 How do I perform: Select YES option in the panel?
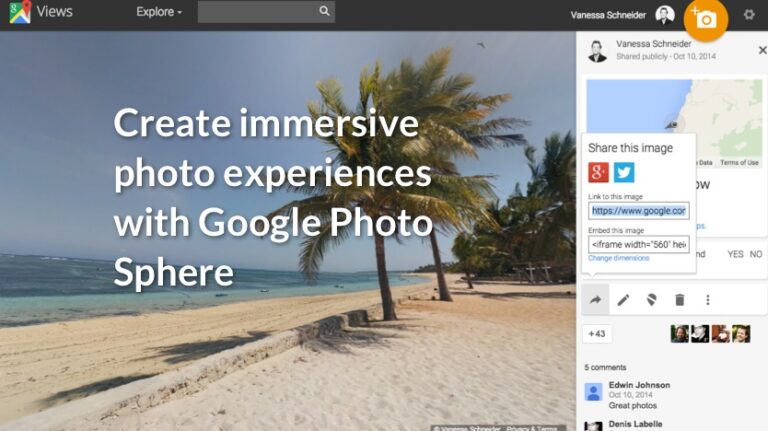click(x=735, y=254)
